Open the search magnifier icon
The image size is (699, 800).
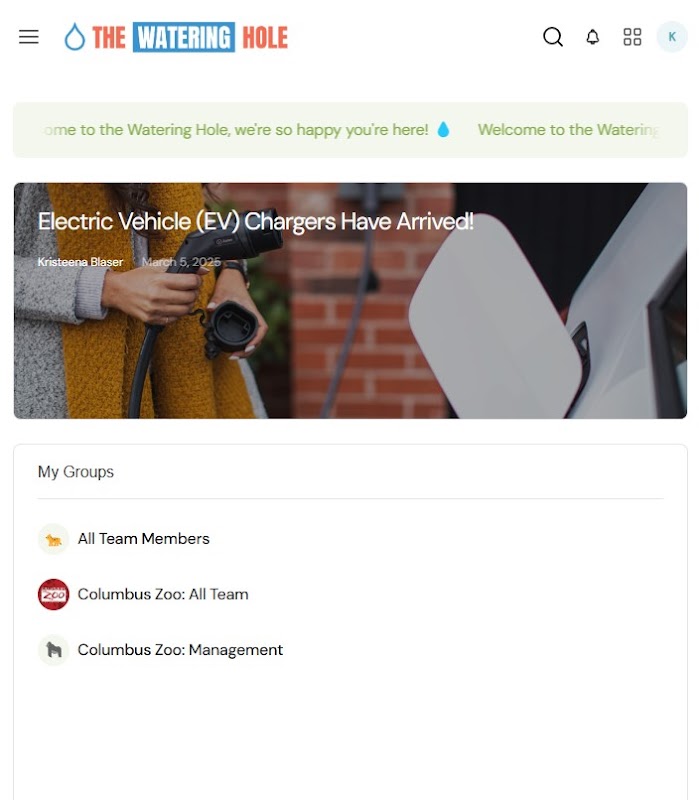point(553,37)
